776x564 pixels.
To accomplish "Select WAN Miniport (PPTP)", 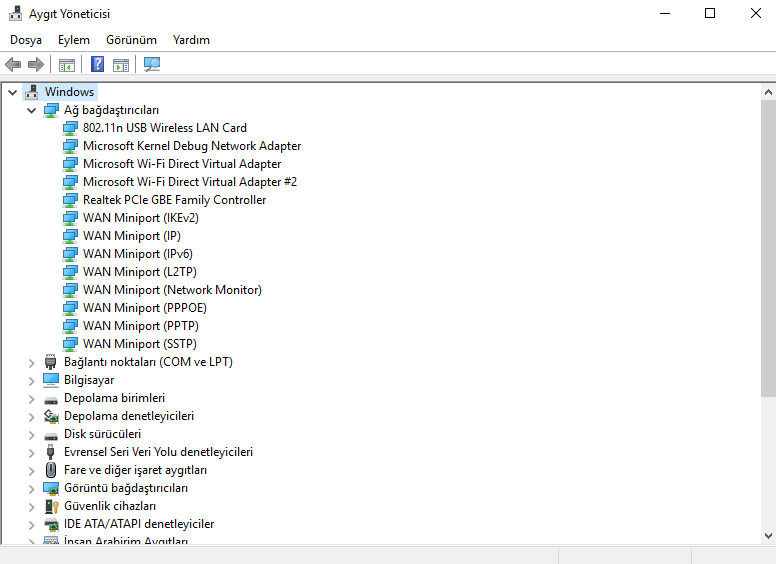I will [141, 326].
